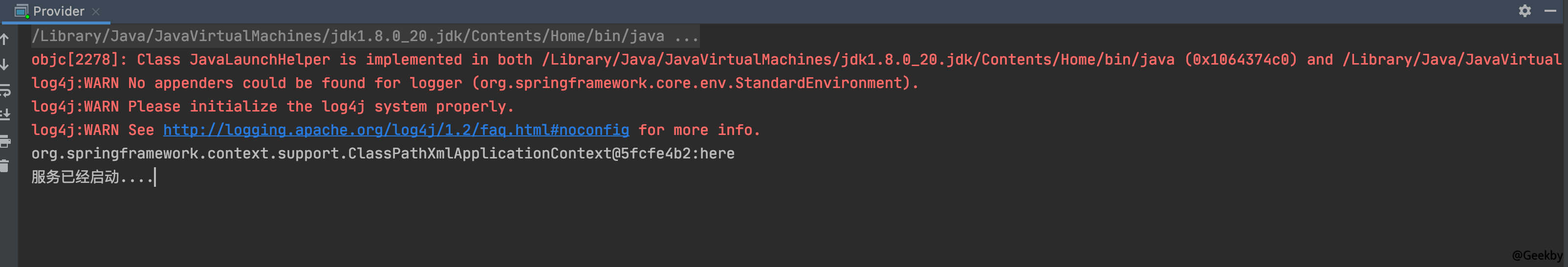Hide the Run tool window
The height and width of the screenshot is (267, 1568).
(x=1550, y=11)
